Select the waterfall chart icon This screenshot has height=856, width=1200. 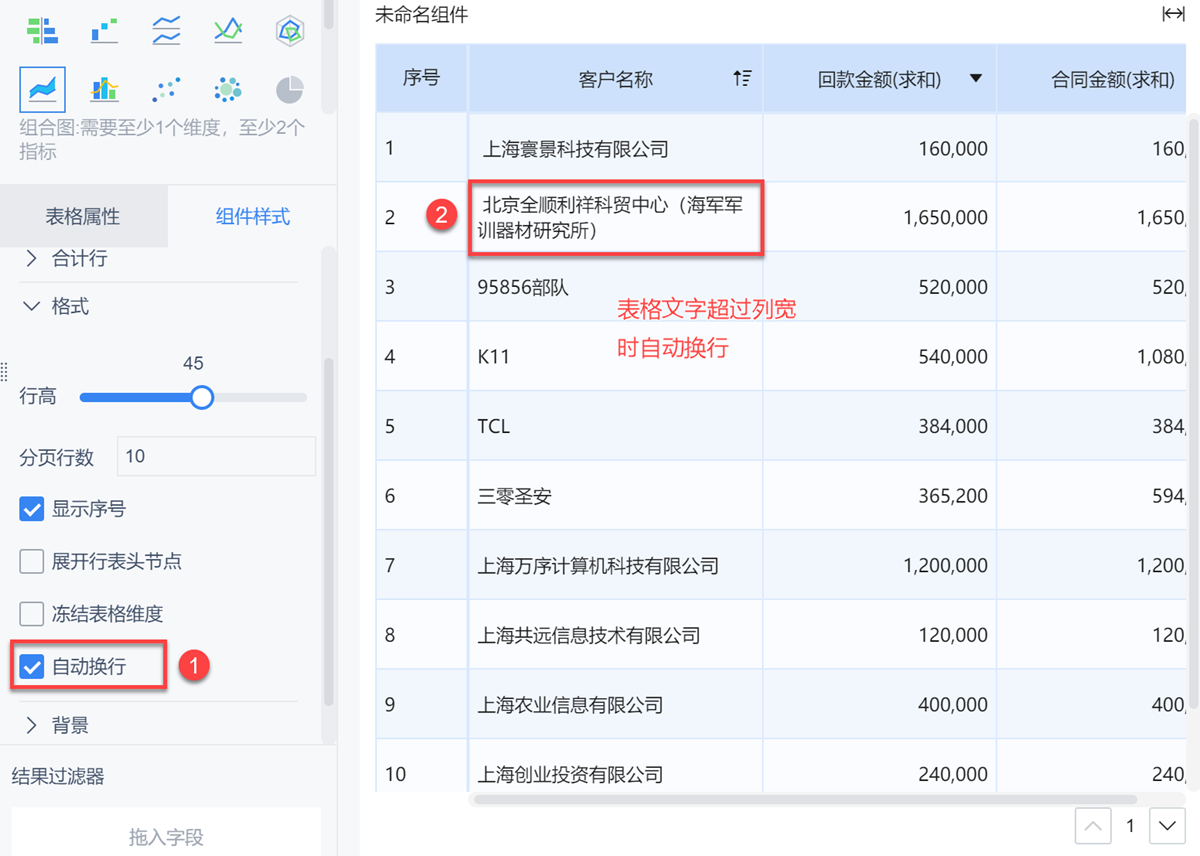click(104, 31)
